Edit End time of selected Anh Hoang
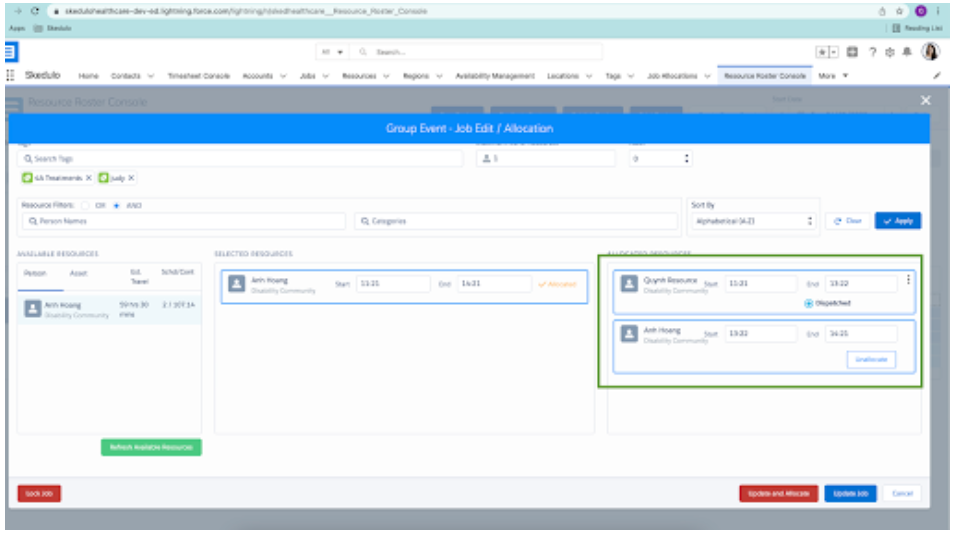The height and width of the screenshot is (533, 953). click(494, 284)
